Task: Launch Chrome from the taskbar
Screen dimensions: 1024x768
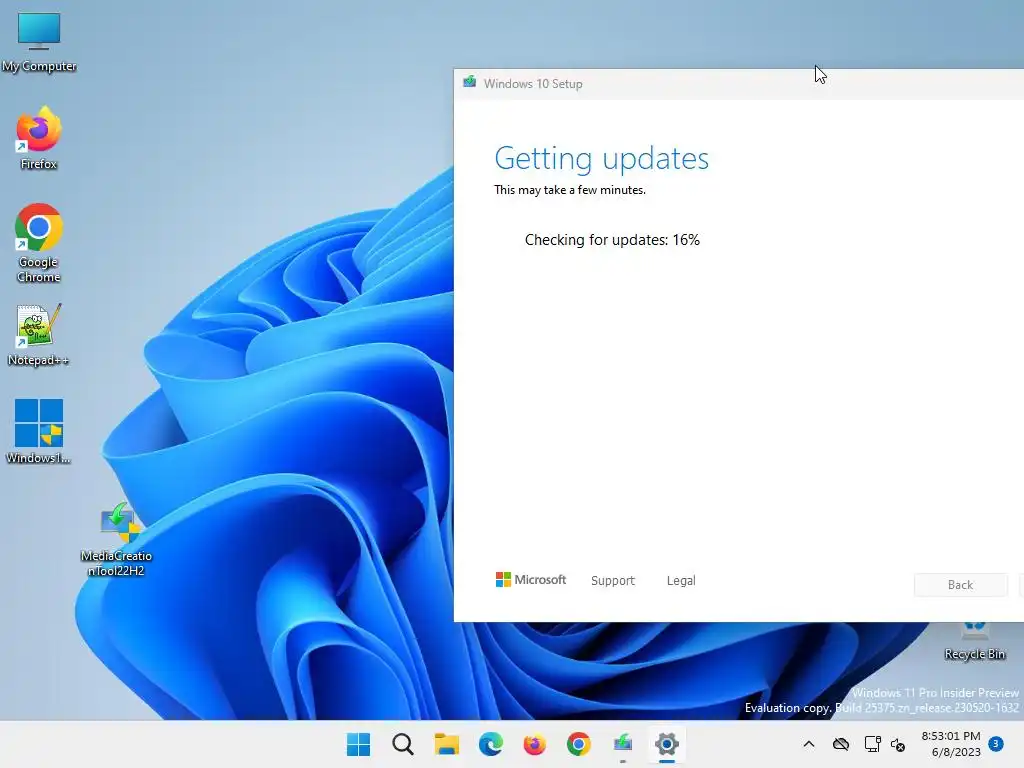Action: point(579,744)
